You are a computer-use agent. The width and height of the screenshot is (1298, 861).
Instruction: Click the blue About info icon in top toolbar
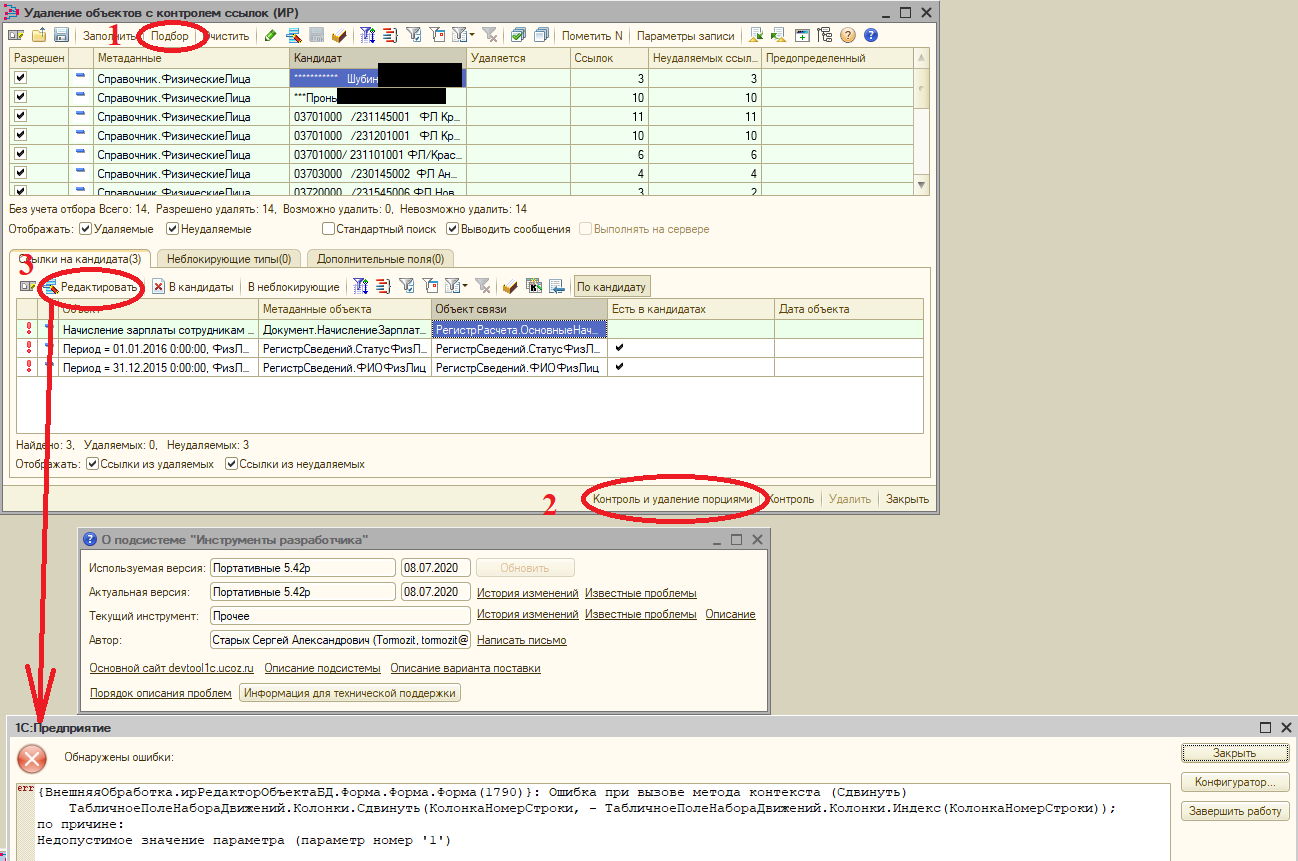pyautogui.click(x=870, y=35)
